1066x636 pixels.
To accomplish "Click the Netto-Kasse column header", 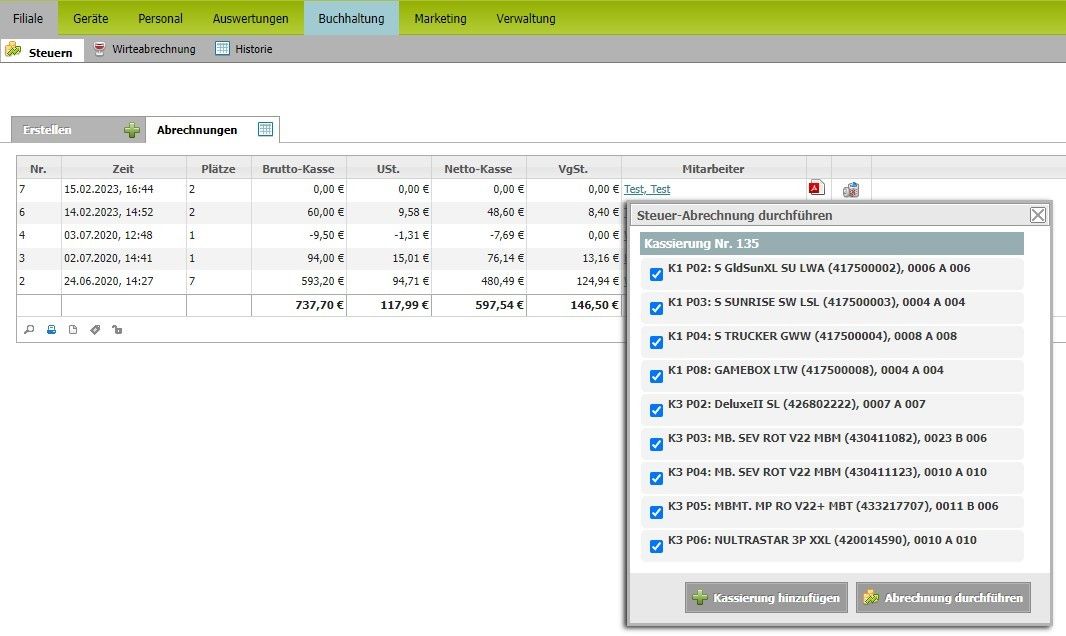I will click(478, 169).
